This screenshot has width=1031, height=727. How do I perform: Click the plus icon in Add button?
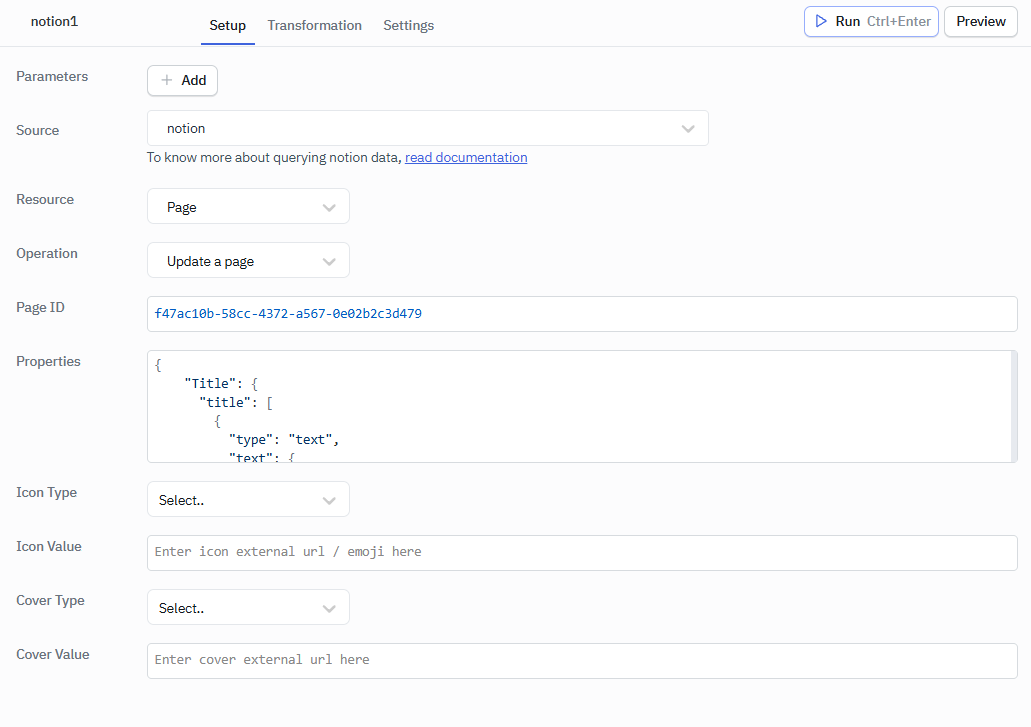pyautogui.click(x=167, y=80)
